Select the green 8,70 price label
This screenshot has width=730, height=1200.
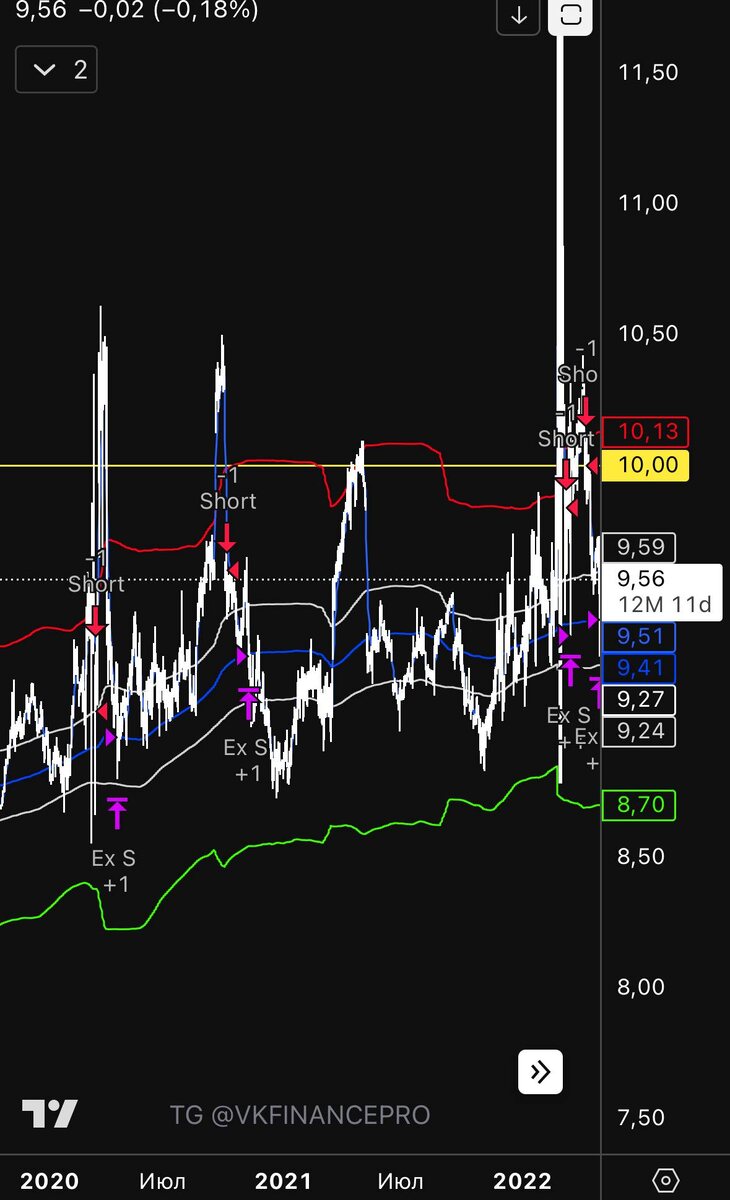coord(639,804)
